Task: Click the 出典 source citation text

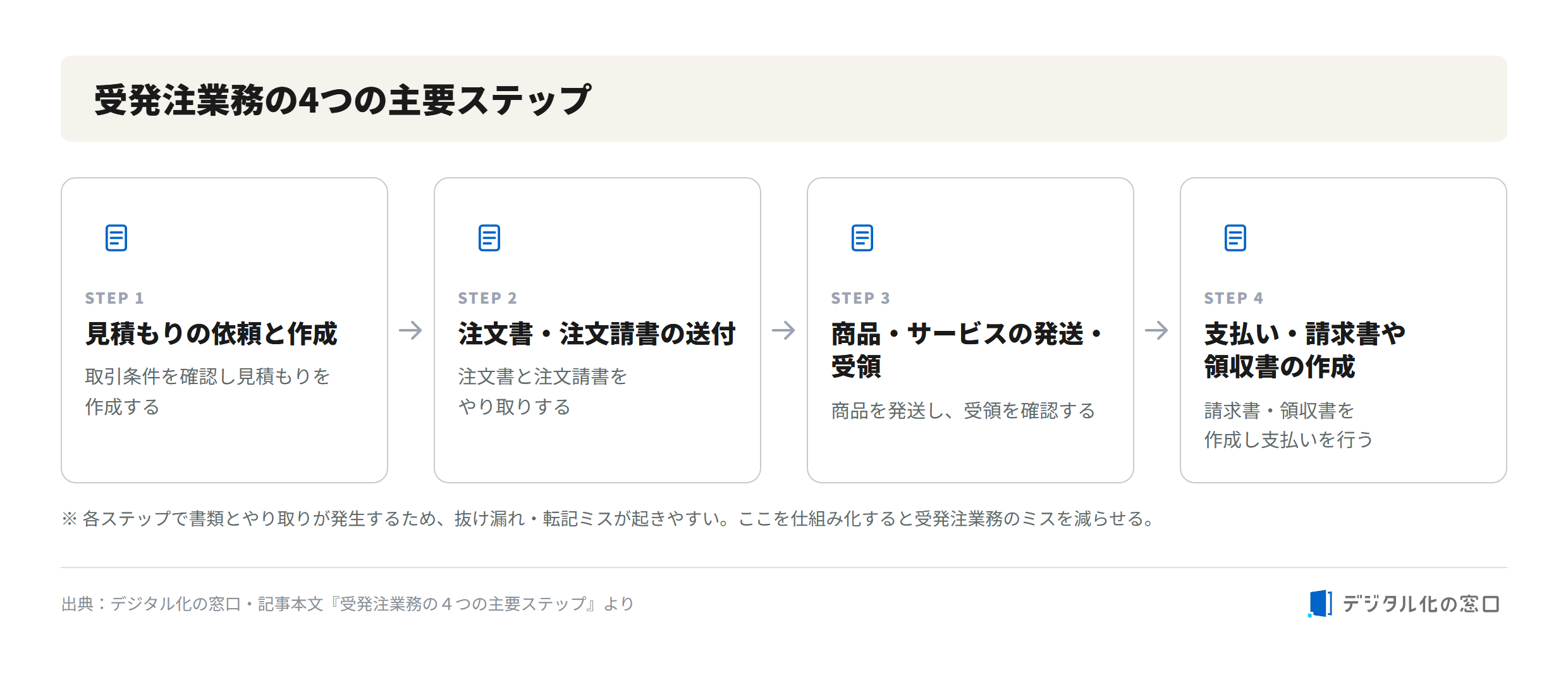Action: pos(348,604)
